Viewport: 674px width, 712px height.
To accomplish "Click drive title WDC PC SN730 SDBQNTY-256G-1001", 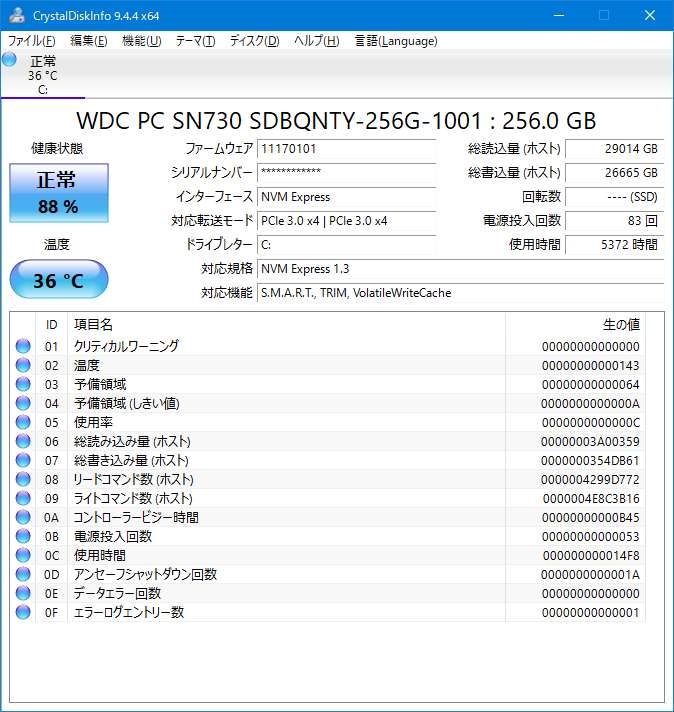I will click(x=279, y=121).
